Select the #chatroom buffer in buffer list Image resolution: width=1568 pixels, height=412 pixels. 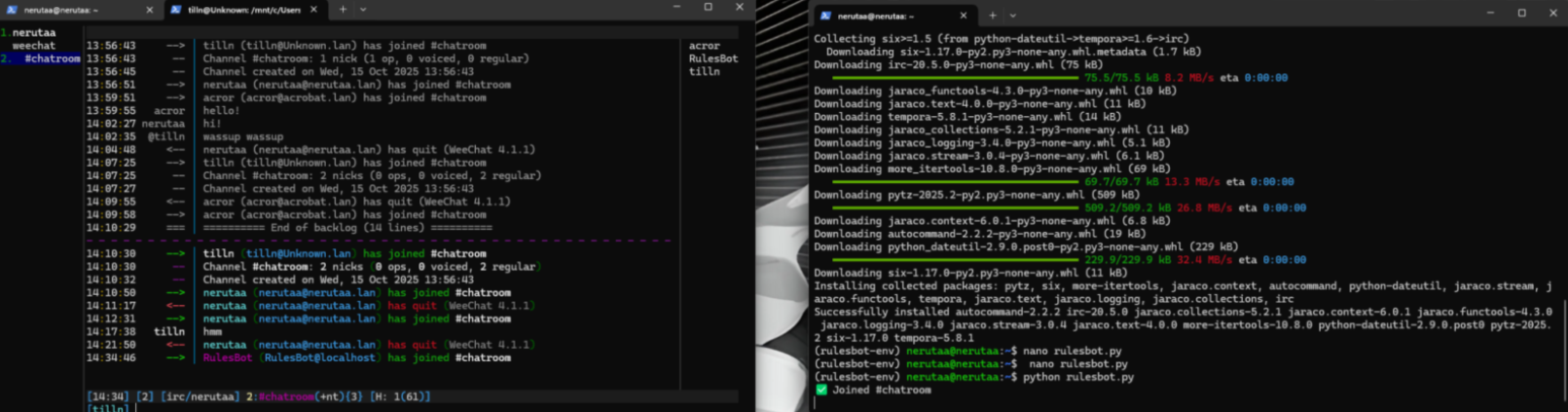coord(52,58)
